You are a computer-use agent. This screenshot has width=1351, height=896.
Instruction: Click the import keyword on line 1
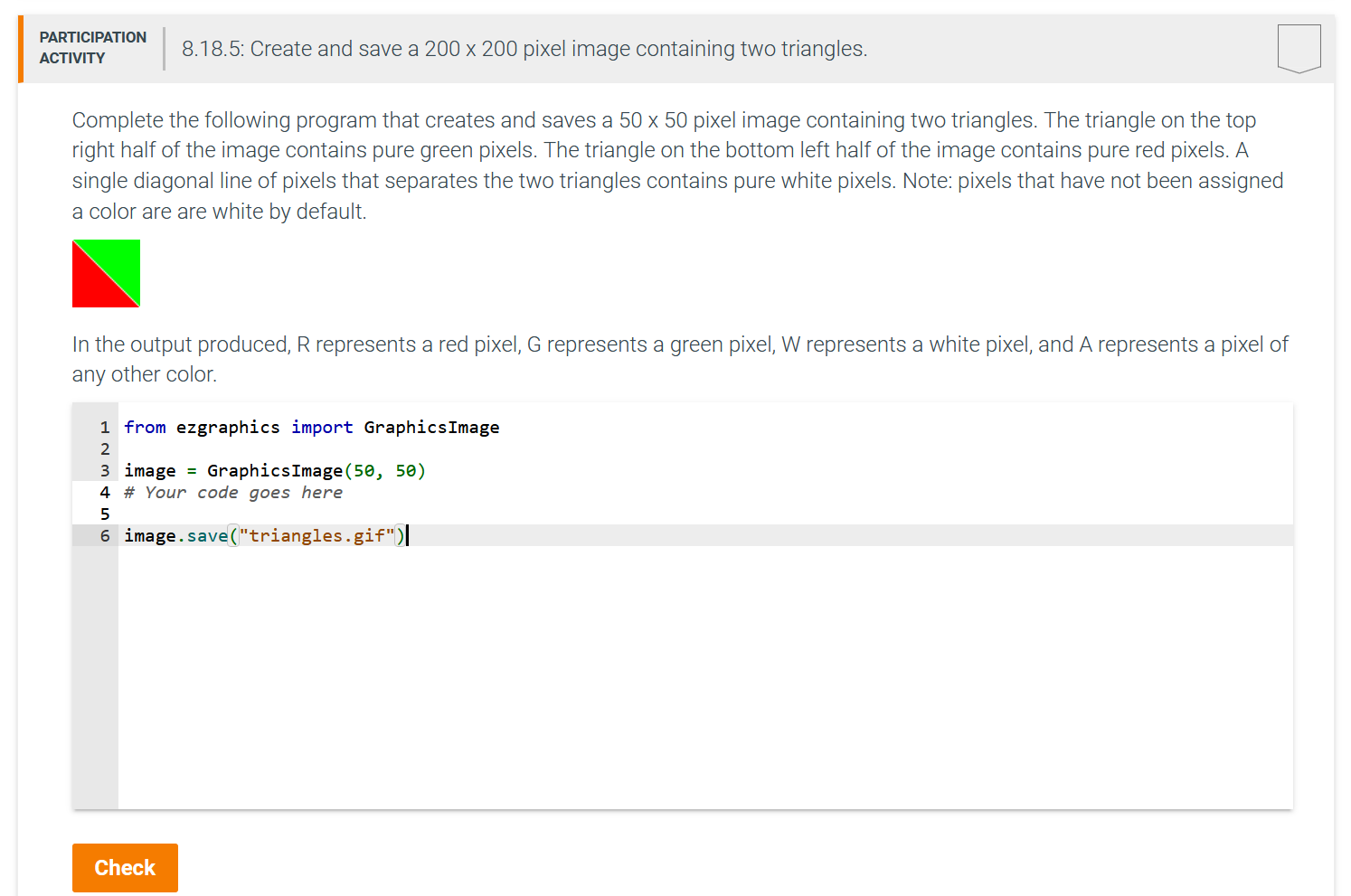(x=322, y=427)
